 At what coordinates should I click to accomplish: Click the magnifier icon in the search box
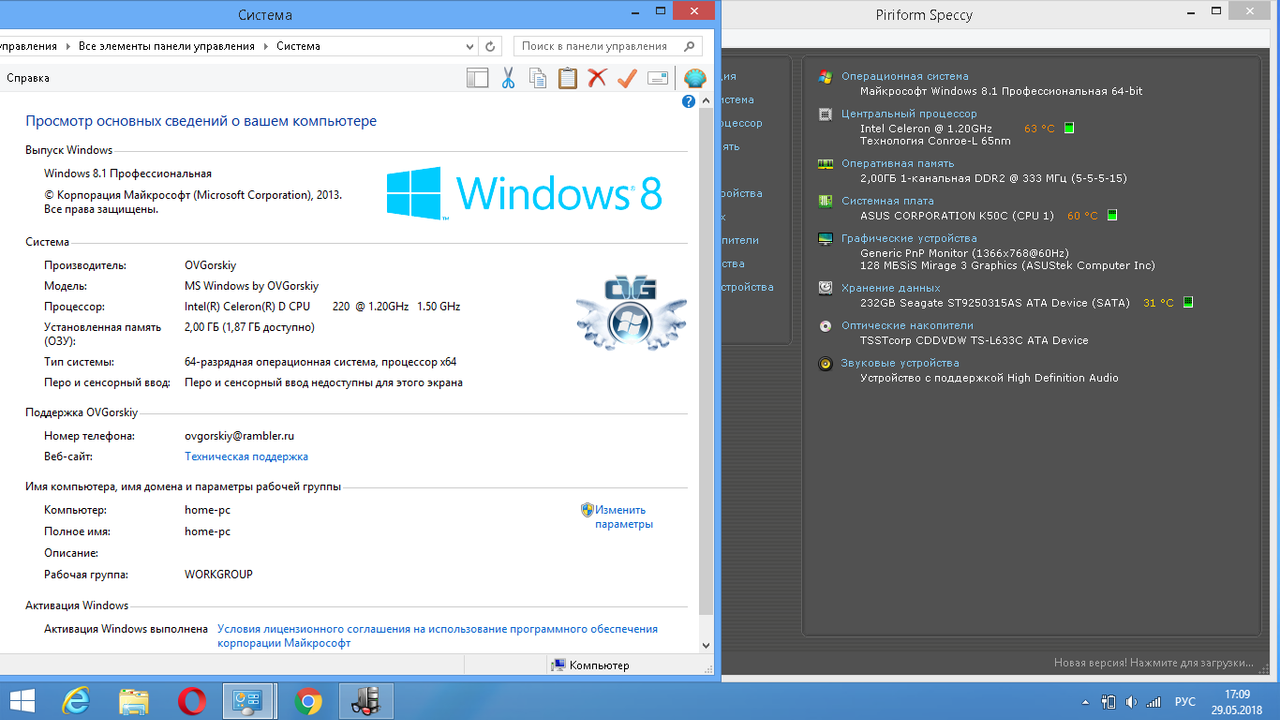point(689,46)
